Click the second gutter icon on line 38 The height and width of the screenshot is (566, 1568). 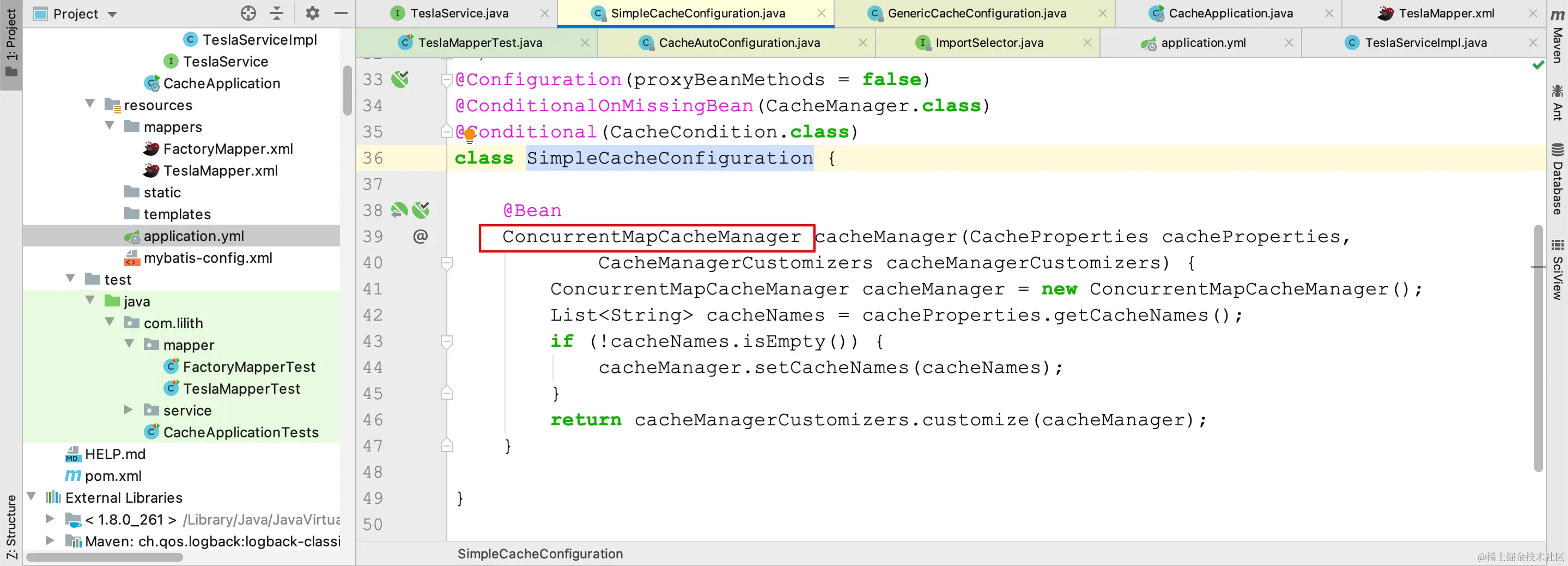tap(421, 210)
